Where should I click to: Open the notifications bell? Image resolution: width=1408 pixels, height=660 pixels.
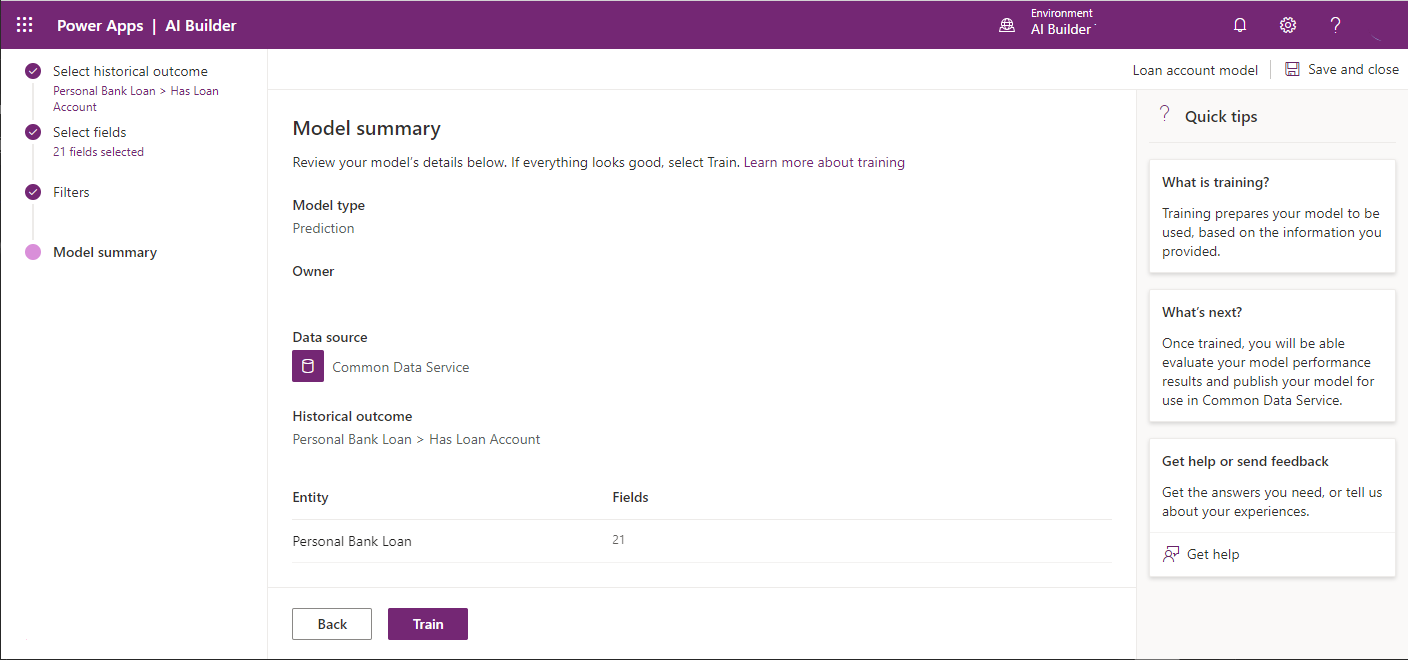[1240, 24]
